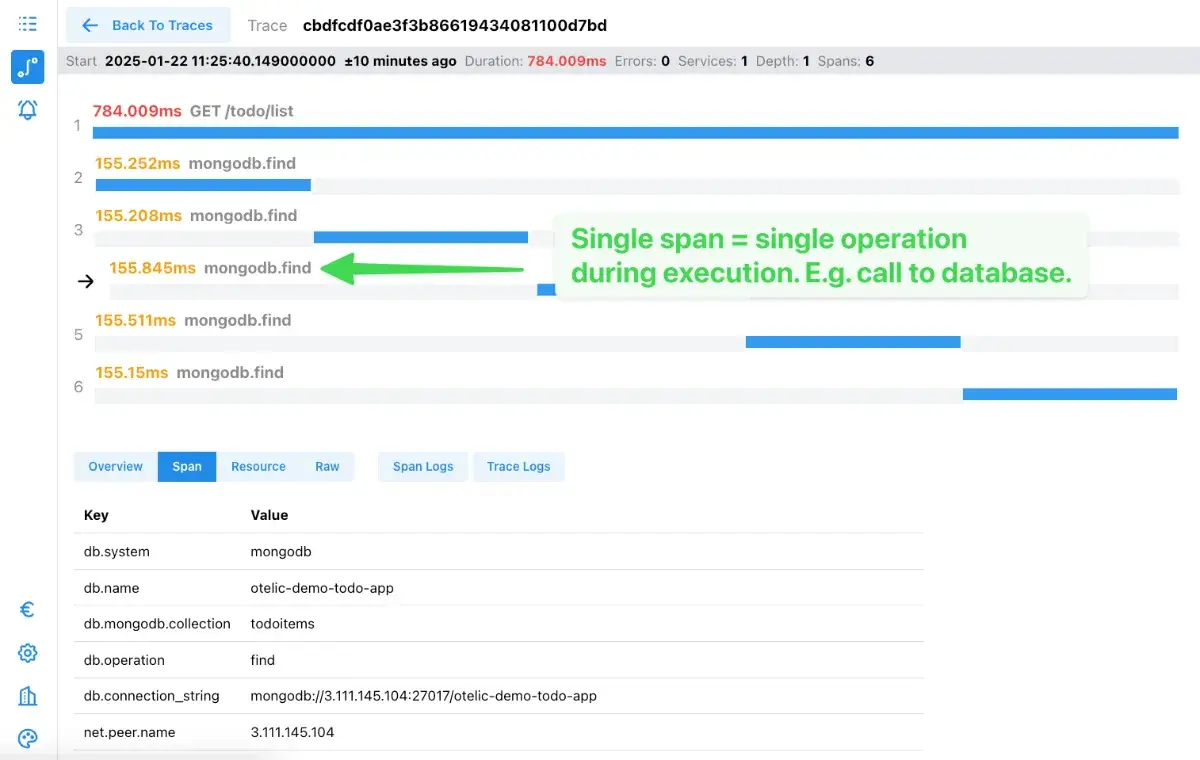Select the 155.511ms mongodb.find span
The width and height of the screenshot is (1200, 760).
tap(237, 321)
